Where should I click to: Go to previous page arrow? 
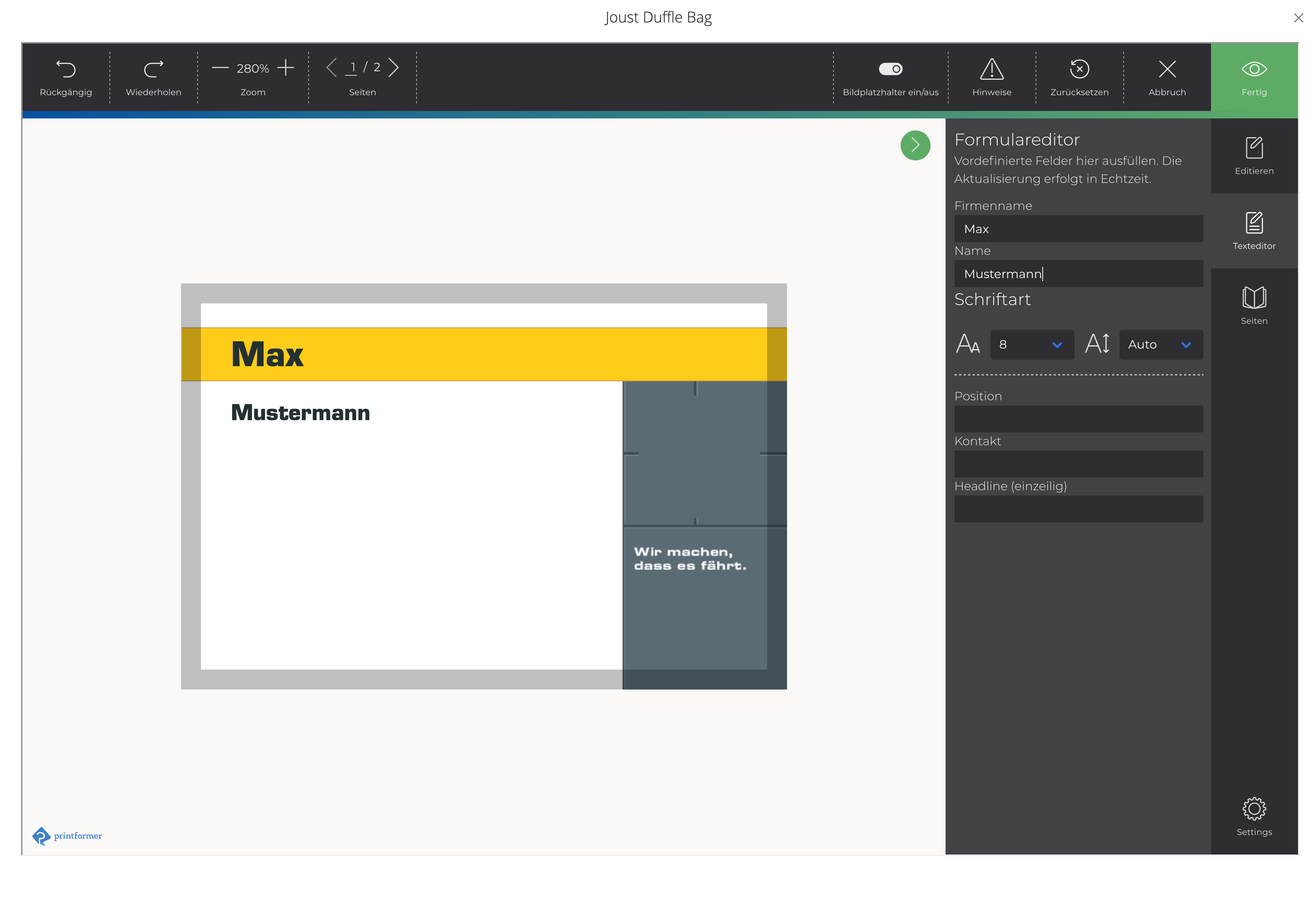tap(331, 67)
